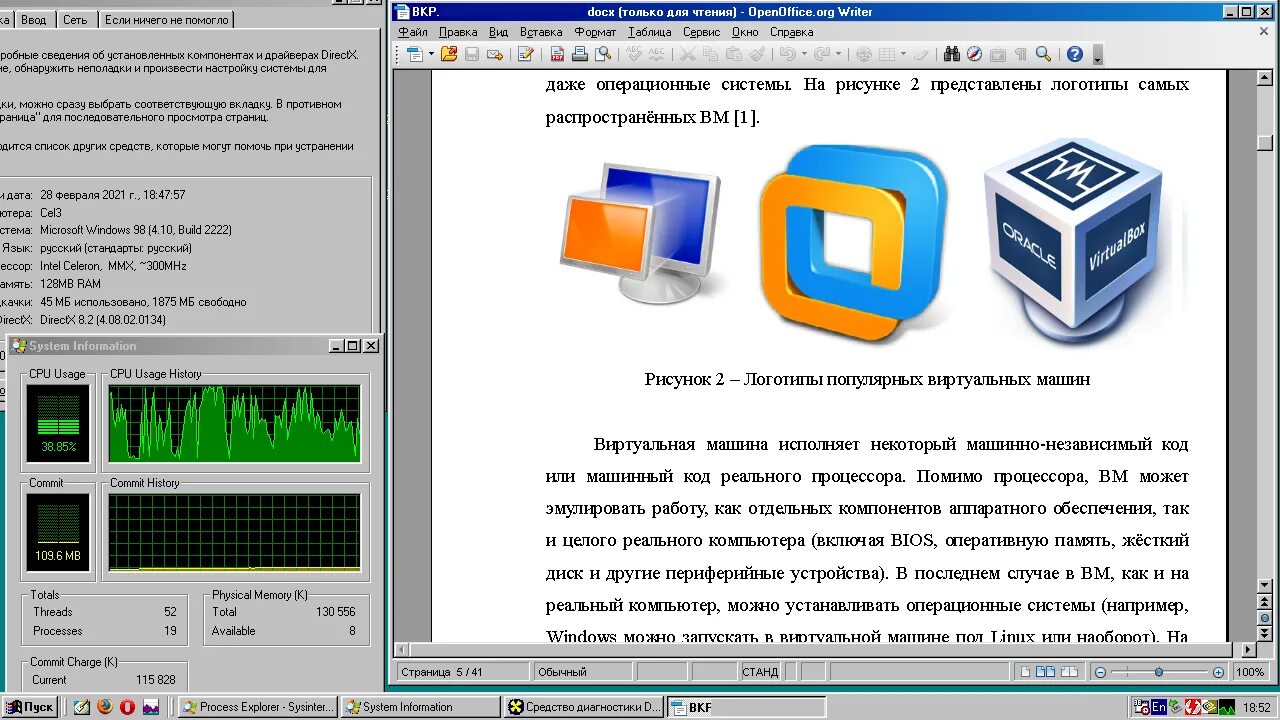Click the Save diskette icon
Screen dimensions: 1280x720
[x=473, y=54]
